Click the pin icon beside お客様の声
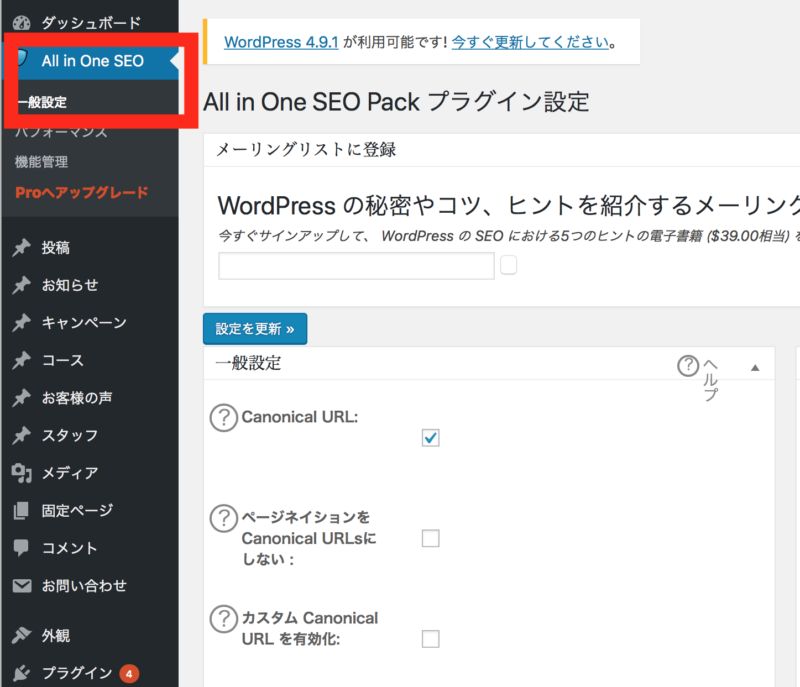This screenshot has width=800, height=687. pos(21,398)
